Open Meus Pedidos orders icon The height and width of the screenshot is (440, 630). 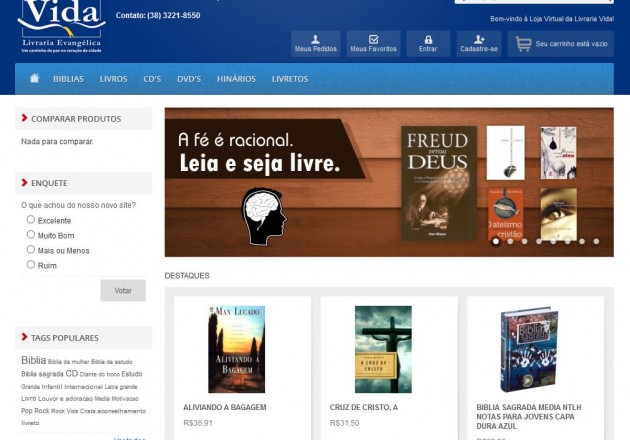[x=315, y=39]
